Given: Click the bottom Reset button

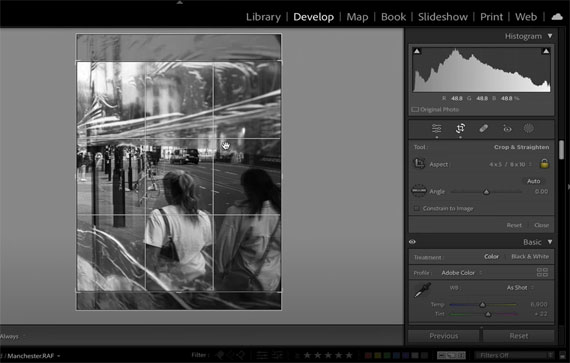Looking at the screenshot, I should pyautogui.click(x=518, y=336).
